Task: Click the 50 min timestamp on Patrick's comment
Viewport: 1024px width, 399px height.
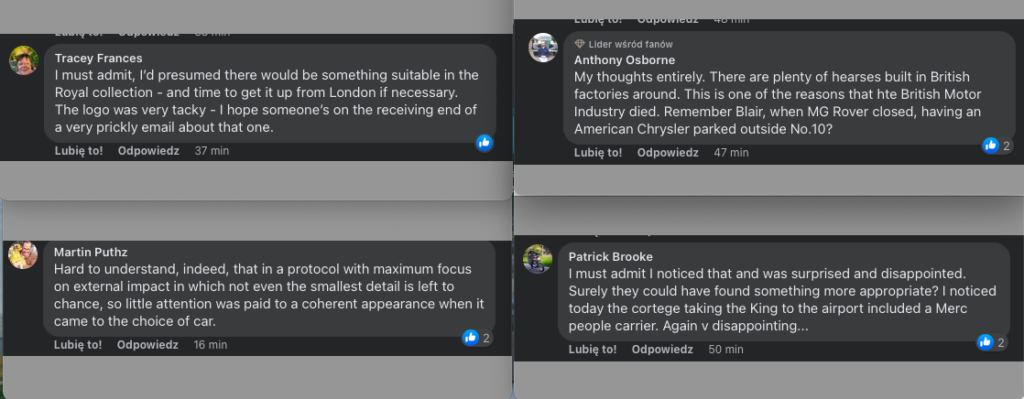Action: point(726,349)
